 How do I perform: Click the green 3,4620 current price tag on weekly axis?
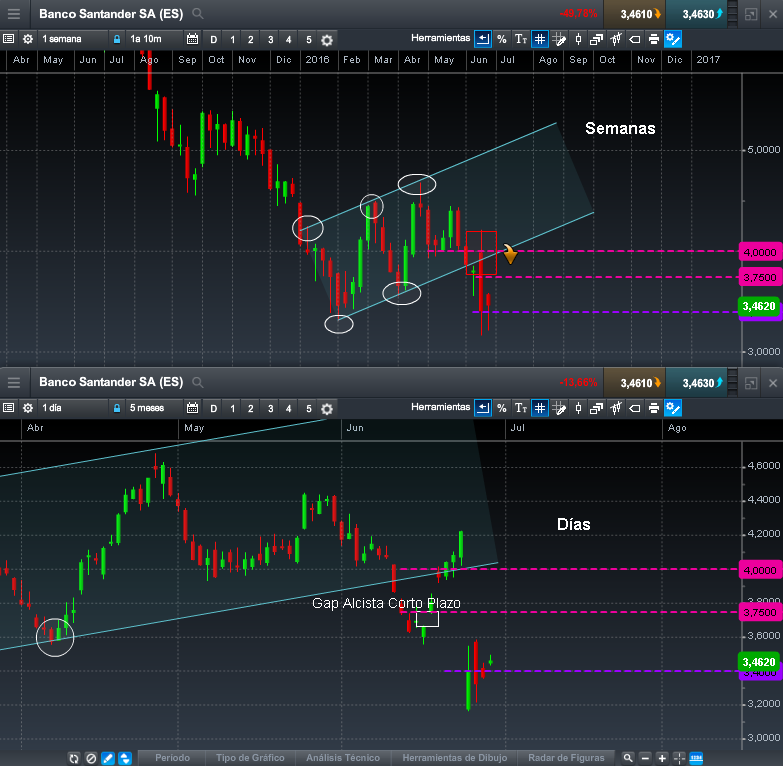point(759,306)
